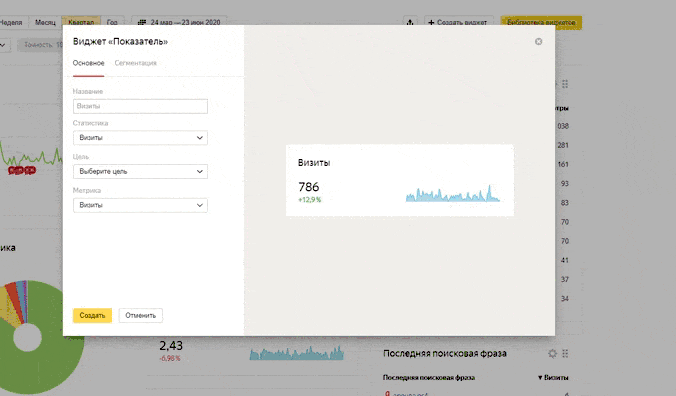Click the Yandex icon in search phrase row
The height and width of the screenshot is (396, 676).
387,393
